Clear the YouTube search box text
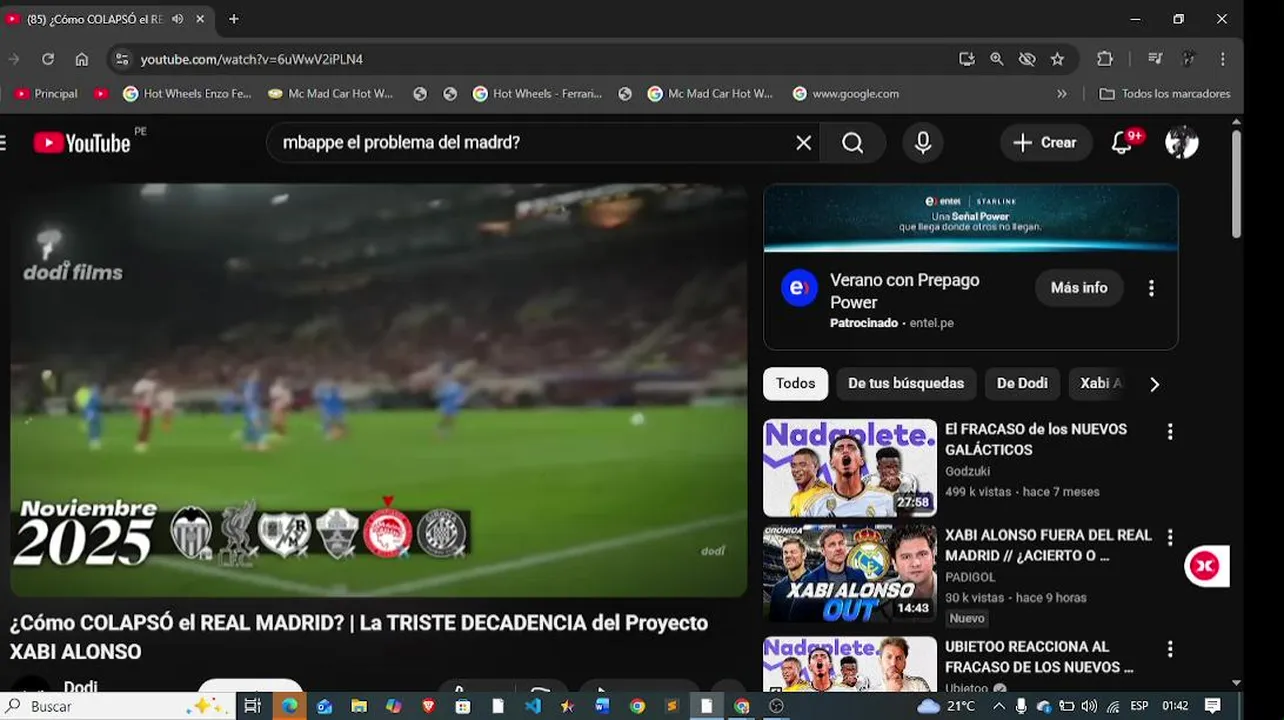The width and height of the screenshot is (1284, 720). coord(803,143)
